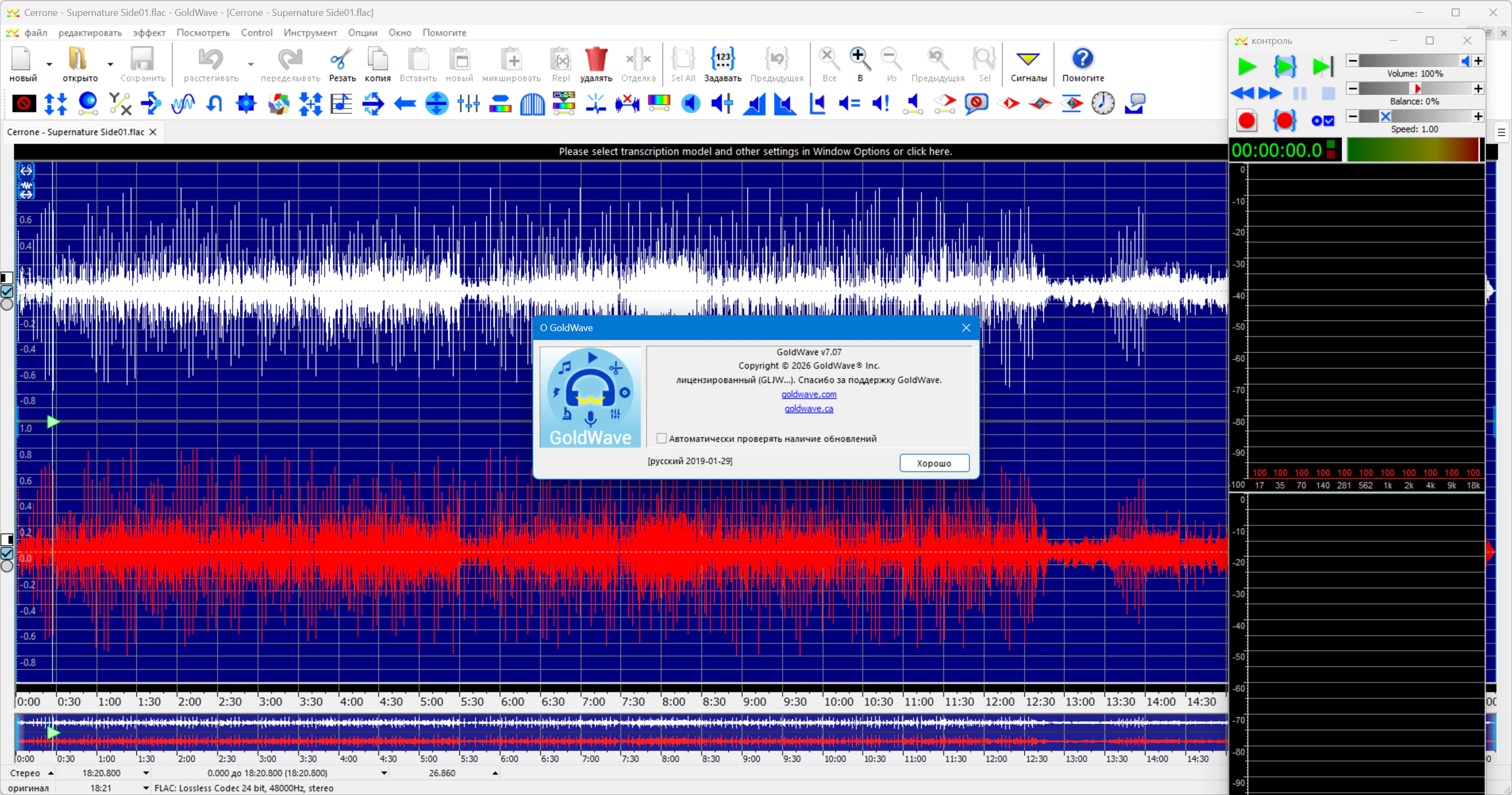Select the round button under red channel checkbox
The image size is (1512, 795).
(6, 566)
